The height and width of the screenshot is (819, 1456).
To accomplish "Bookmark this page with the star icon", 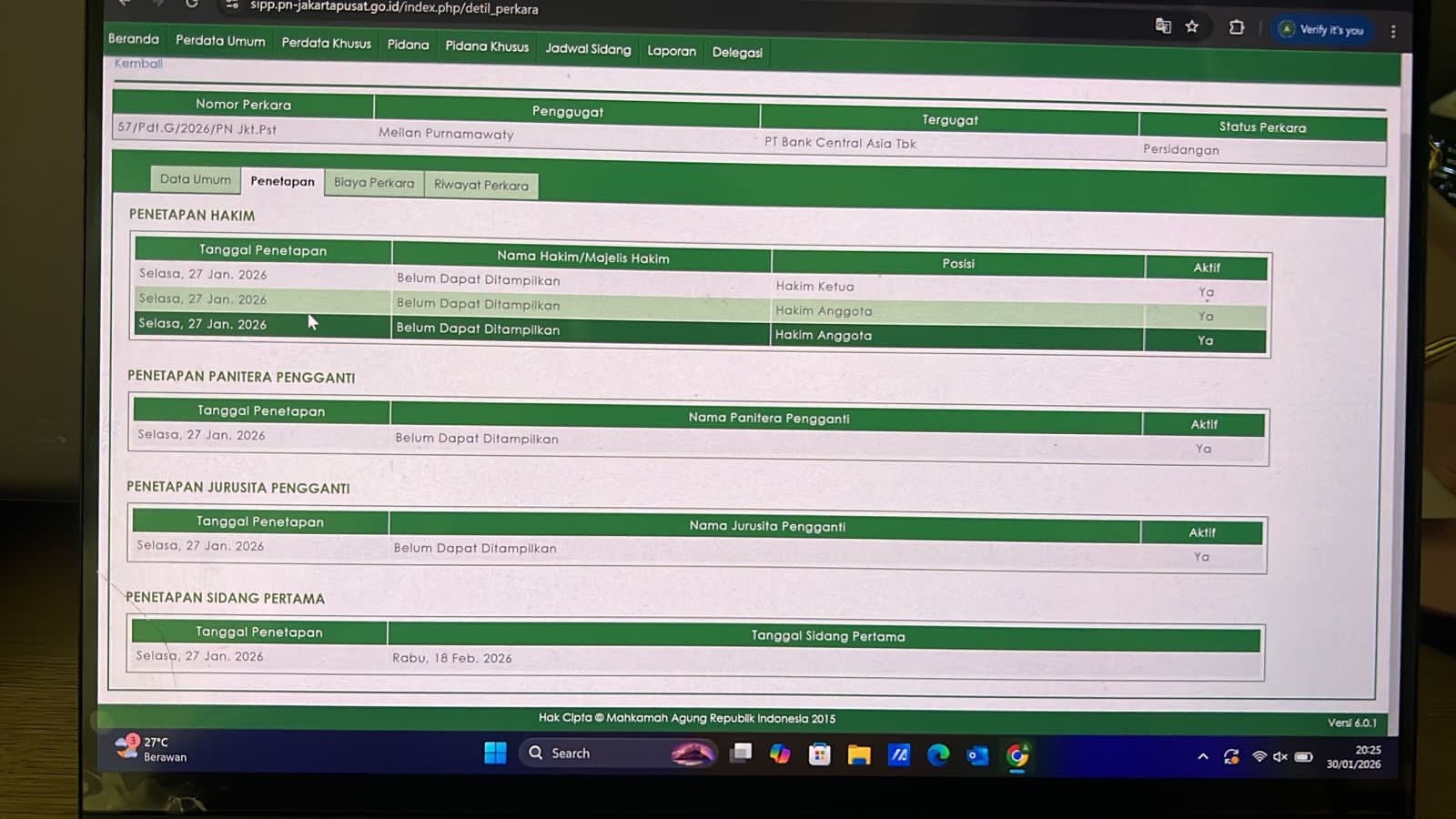I will tap(1192, 26).
